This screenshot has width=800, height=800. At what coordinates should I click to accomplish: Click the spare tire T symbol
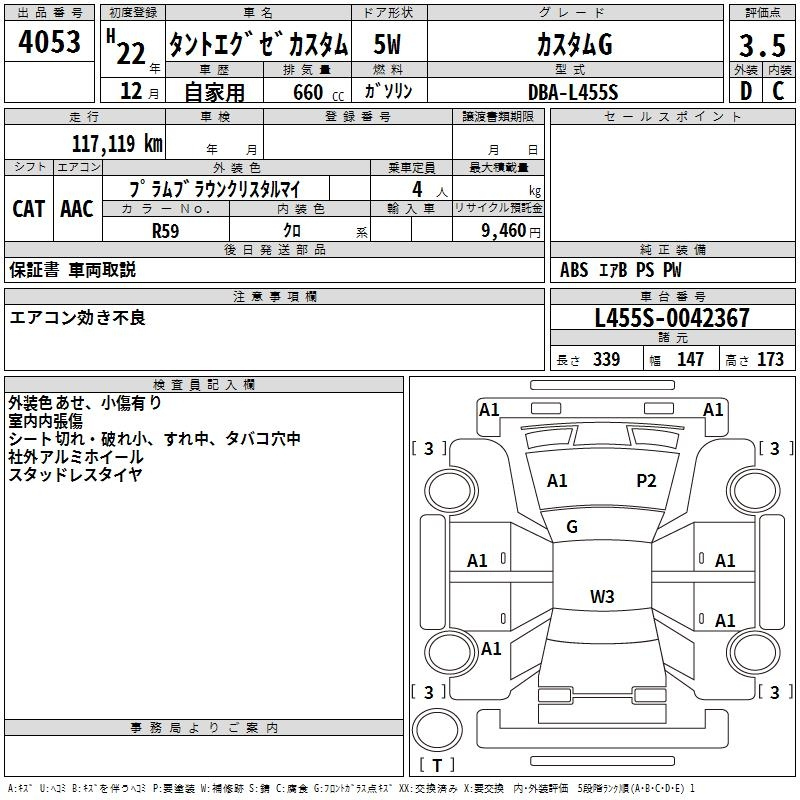[437, 765]
